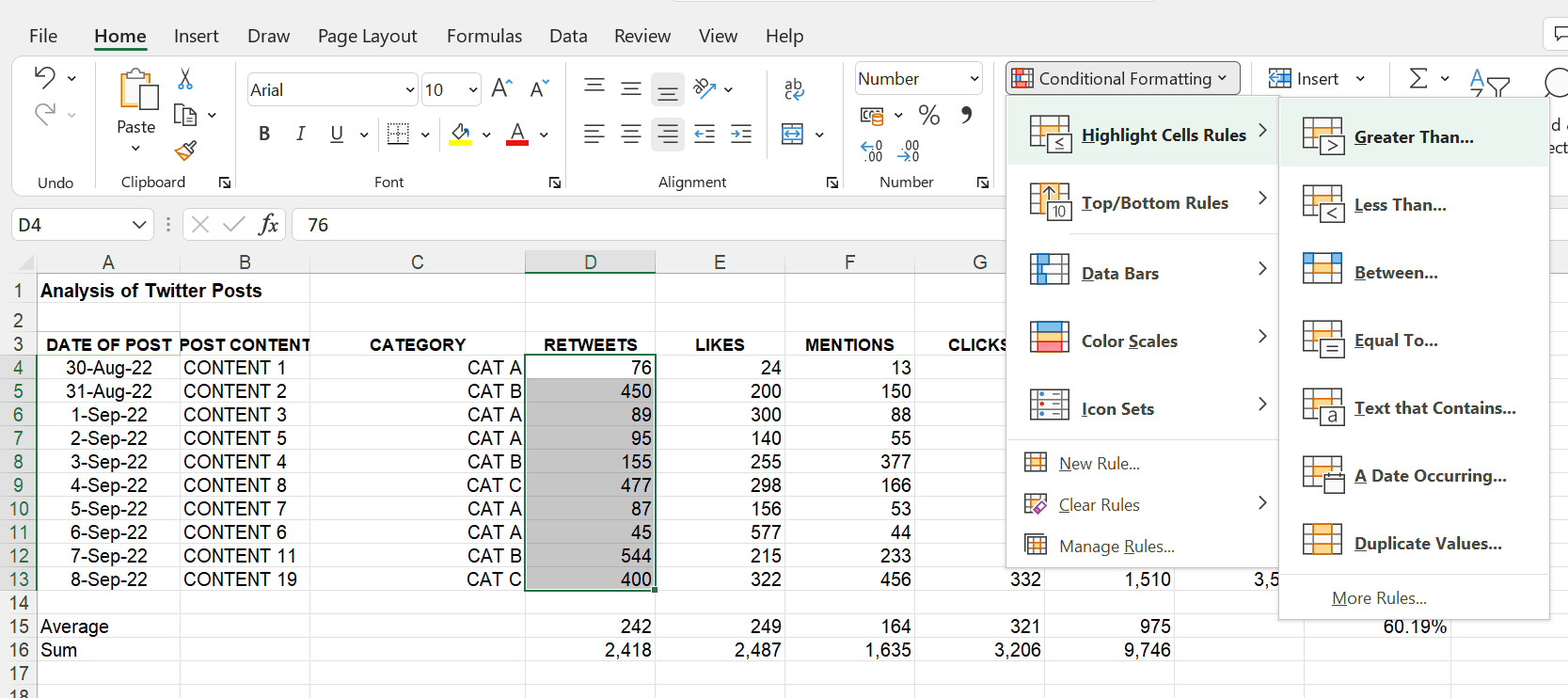Click the Increase Font Size icon
The image size is (1568, 698).
(501, 88)
